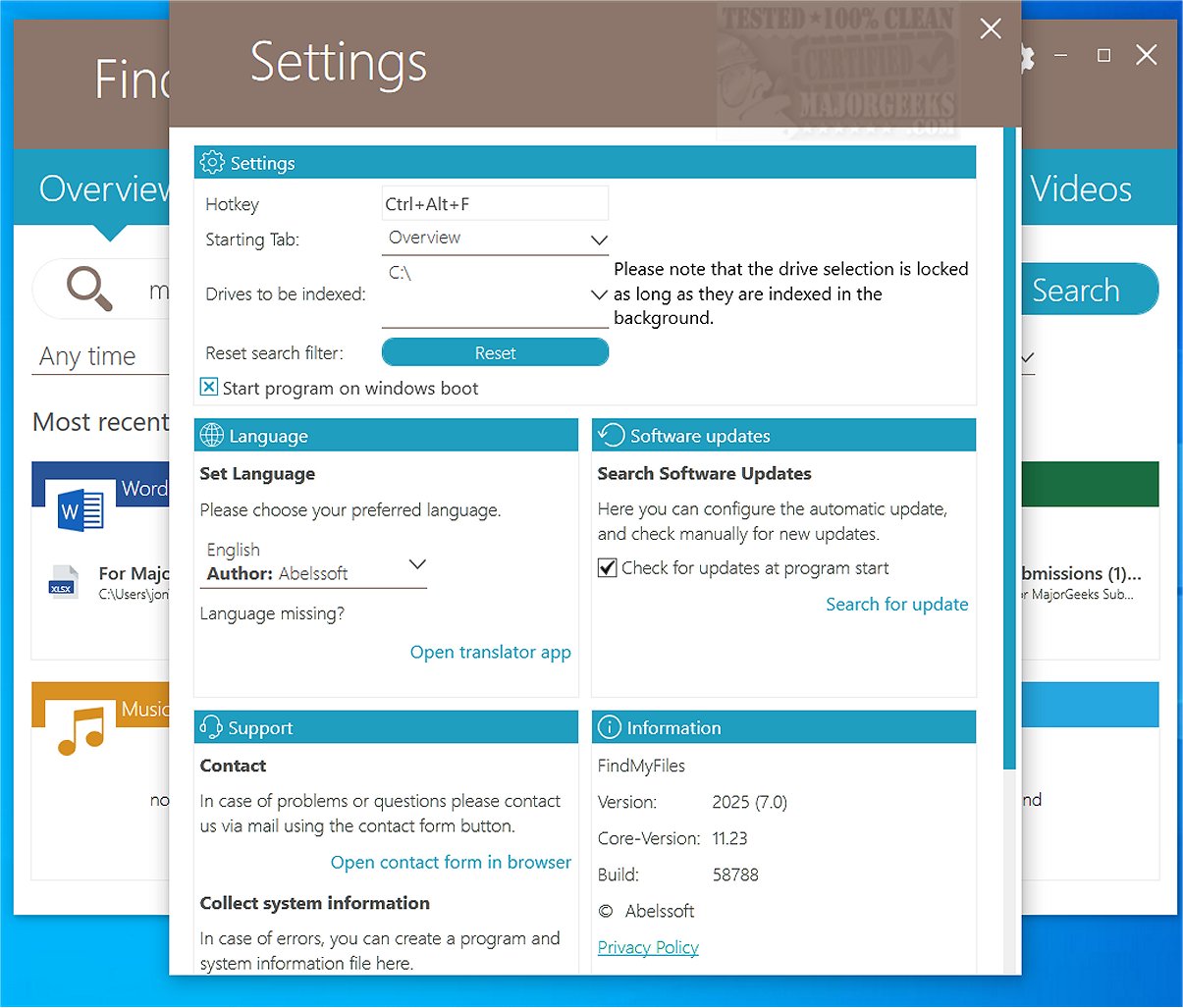Click the Most recent heading in main window
1183x1008 pixels.
[x=101, y=422]
